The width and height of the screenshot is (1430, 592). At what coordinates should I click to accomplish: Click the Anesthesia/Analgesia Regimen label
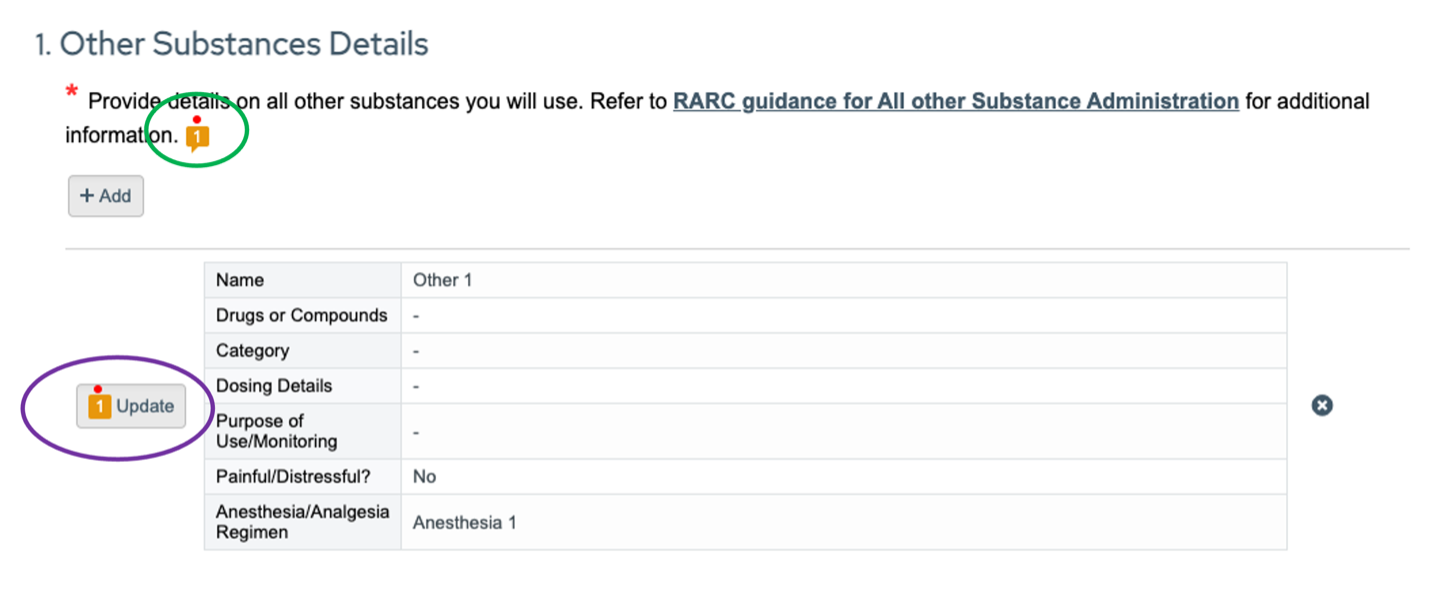(302, 521)
